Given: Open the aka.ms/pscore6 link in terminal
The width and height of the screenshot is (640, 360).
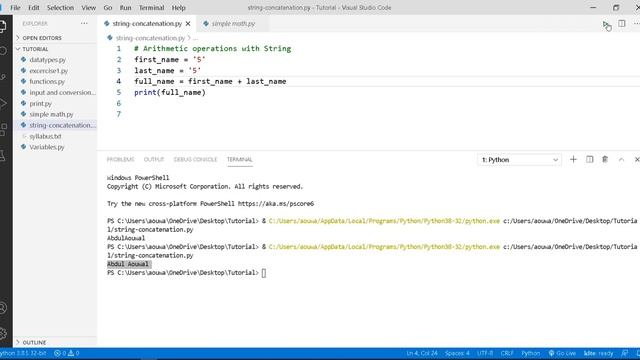Looking at the screenshot, I should point(276,204).
